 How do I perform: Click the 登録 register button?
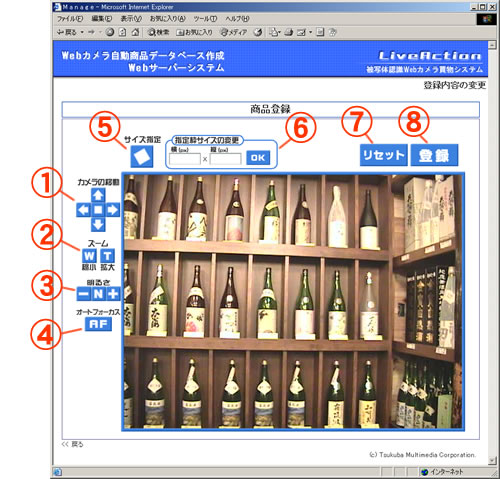coord(434,155)
